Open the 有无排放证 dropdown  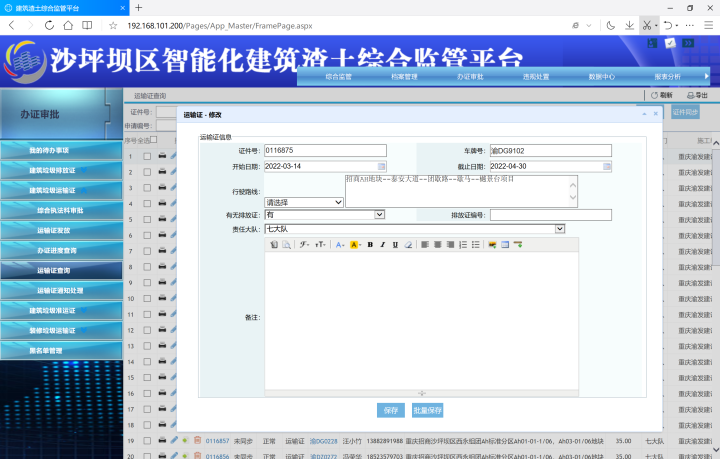[x=379, y=214]
